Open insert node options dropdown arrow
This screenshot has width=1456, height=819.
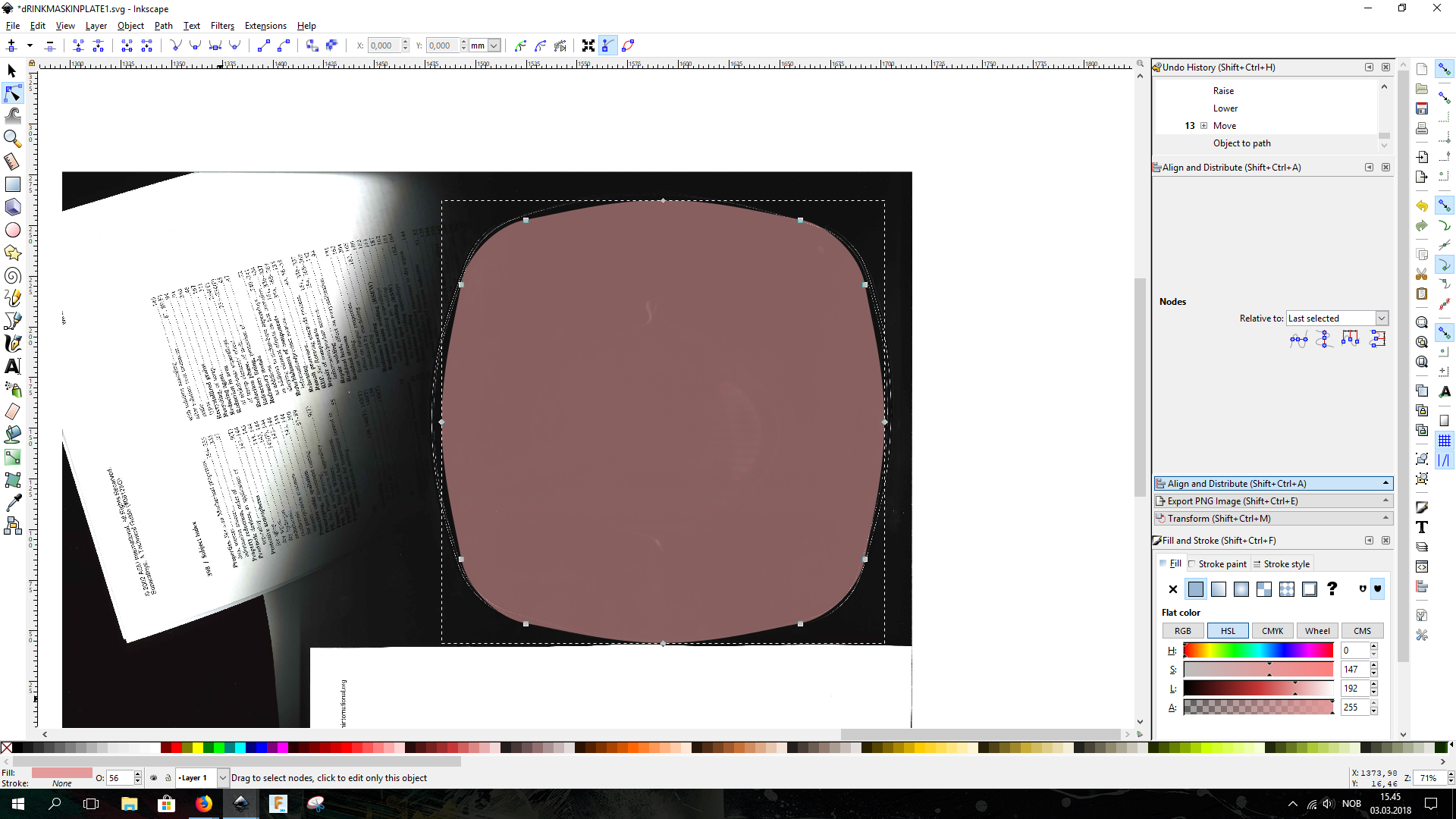point(30,45)
